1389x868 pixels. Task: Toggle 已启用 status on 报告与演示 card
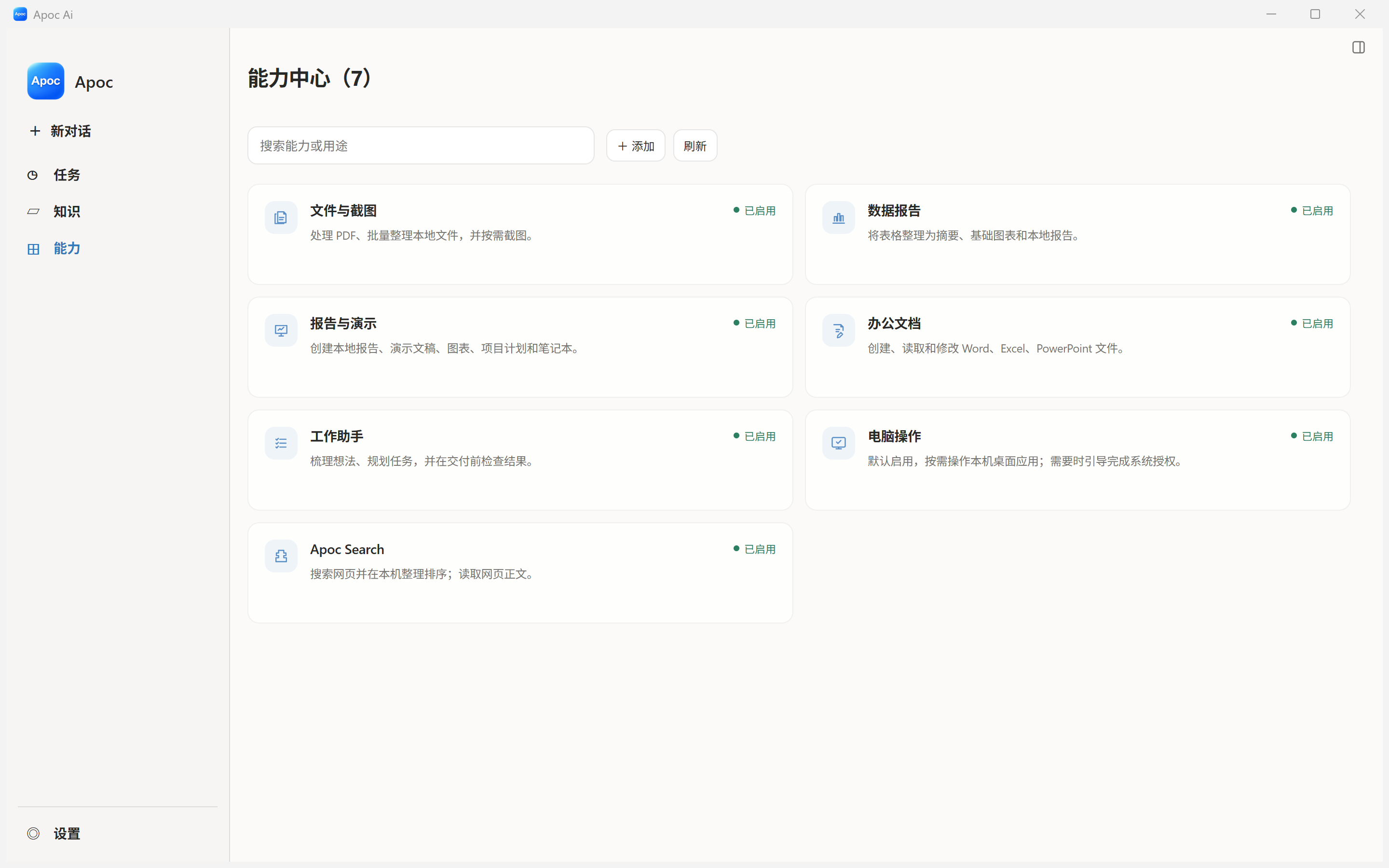pyautogui.click(x=754, y=324)
